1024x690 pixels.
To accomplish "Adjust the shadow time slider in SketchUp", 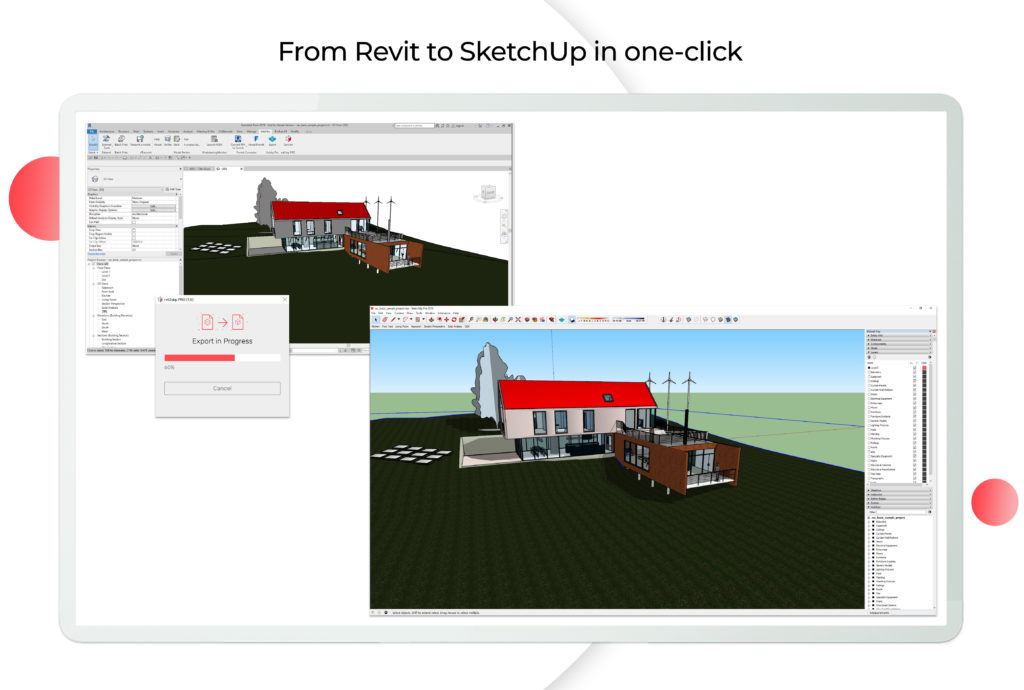I will pyautogui.click(x=628, y=319).
